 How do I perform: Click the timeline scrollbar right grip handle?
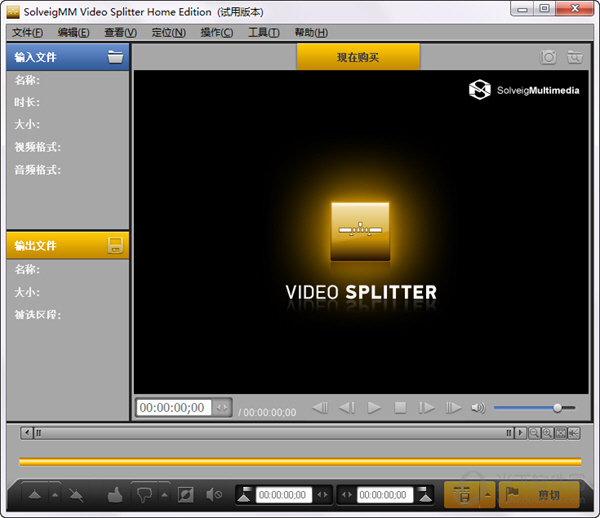point(508,433)
